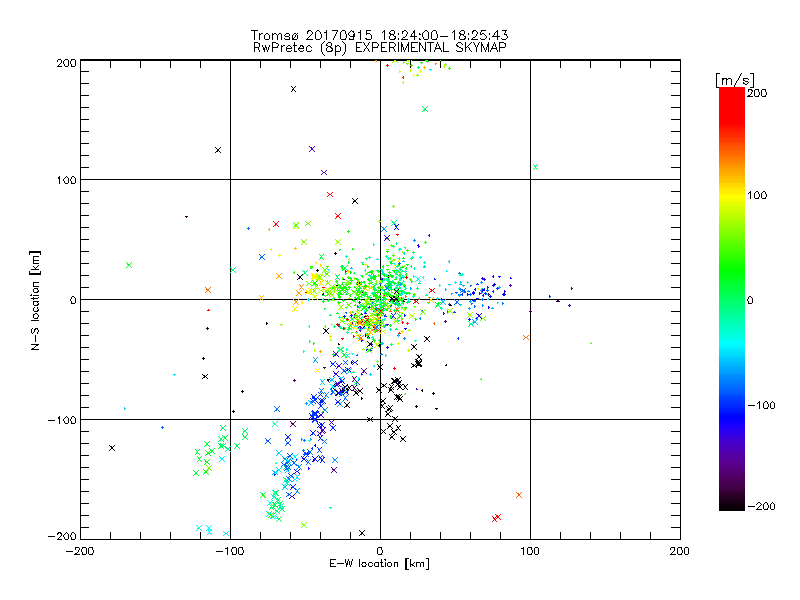Click E-W axis tick label -100
This screenshot has width=800, height=600.
pos(230,551)
